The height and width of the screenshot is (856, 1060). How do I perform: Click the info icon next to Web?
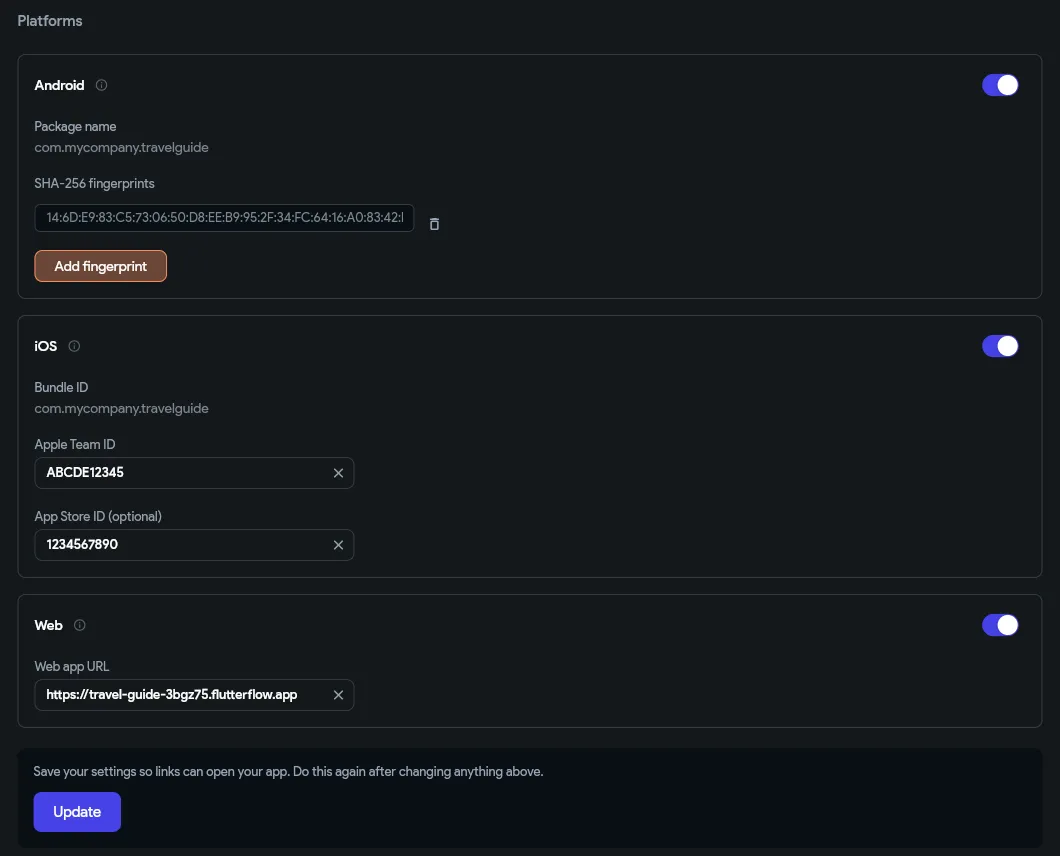[x=80, y=625]
